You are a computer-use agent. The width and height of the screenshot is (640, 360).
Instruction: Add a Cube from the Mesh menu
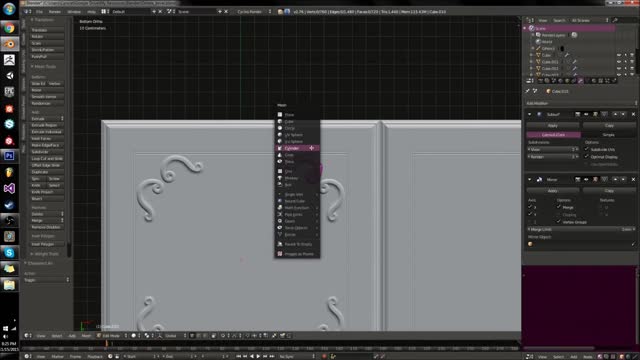pos(297,121)
